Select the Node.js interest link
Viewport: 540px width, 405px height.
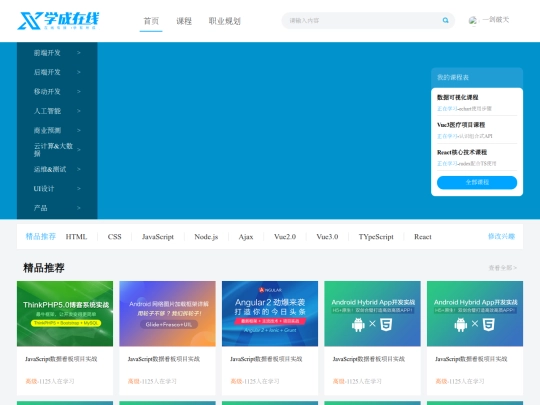pyautogui.click(x=206, y=237)
